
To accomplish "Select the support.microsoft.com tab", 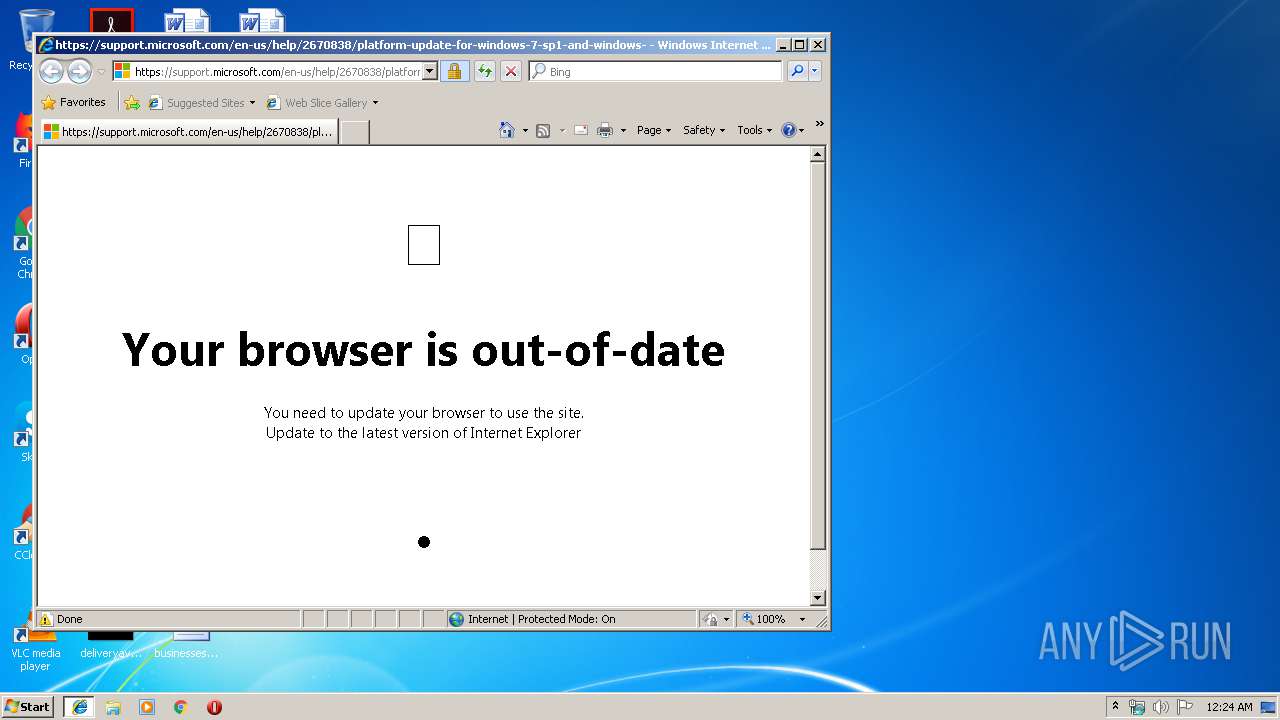I will tap(188, 131).
